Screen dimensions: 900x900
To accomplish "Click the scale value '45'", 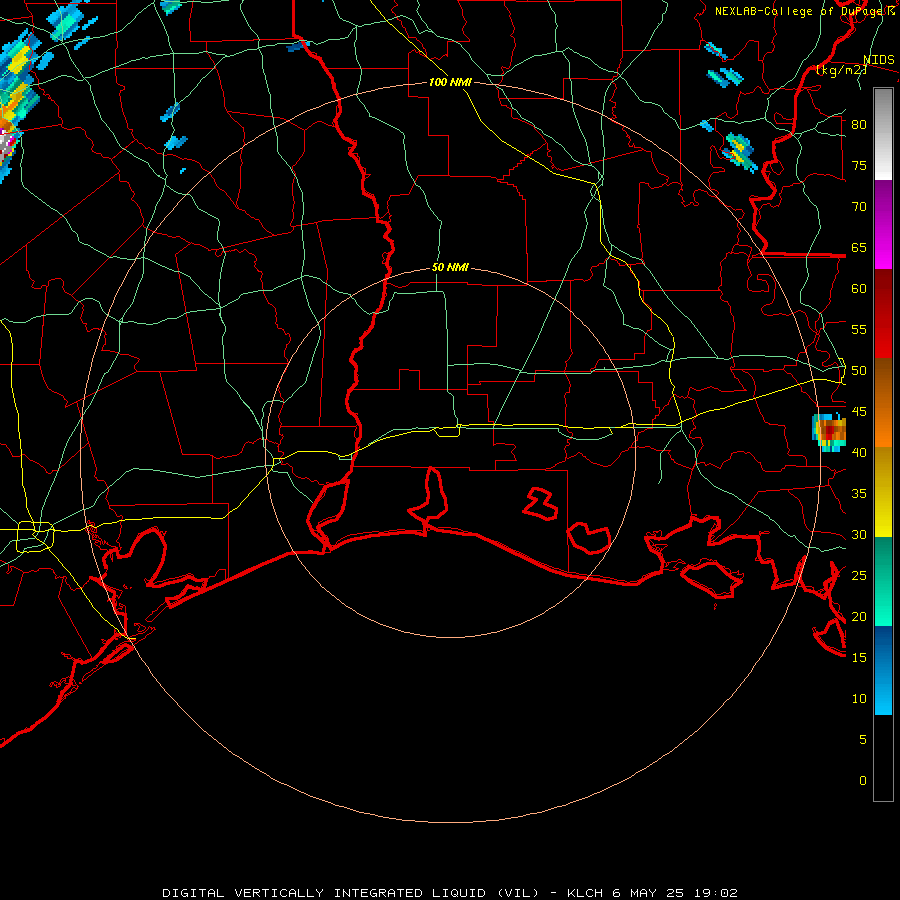I will click(x=859, y=412).
